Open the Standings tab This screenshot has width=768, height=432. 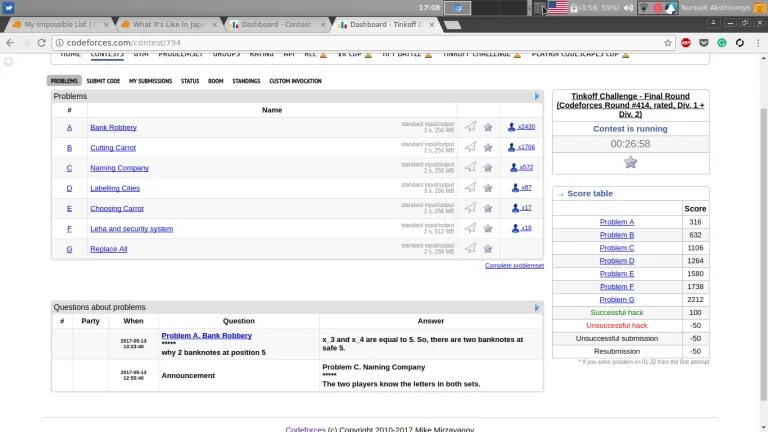246,81
